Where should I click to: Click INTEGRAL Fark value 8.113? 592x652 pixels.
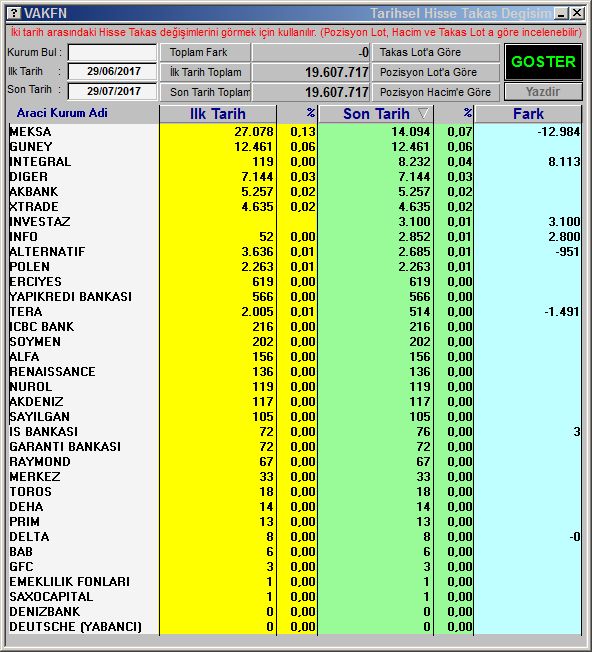(x=564, y=162)
